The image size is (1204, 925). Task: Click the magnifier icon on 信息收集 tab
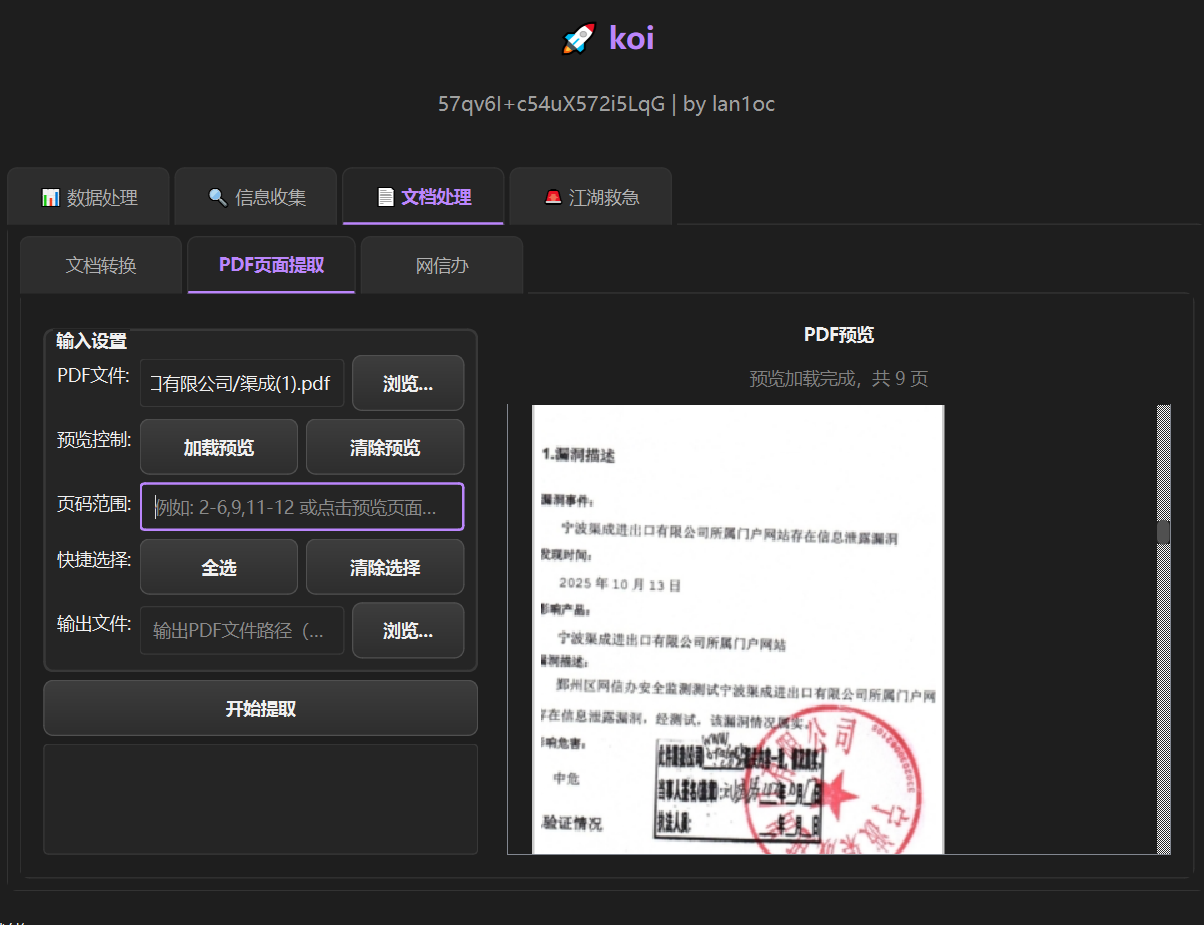217,197
